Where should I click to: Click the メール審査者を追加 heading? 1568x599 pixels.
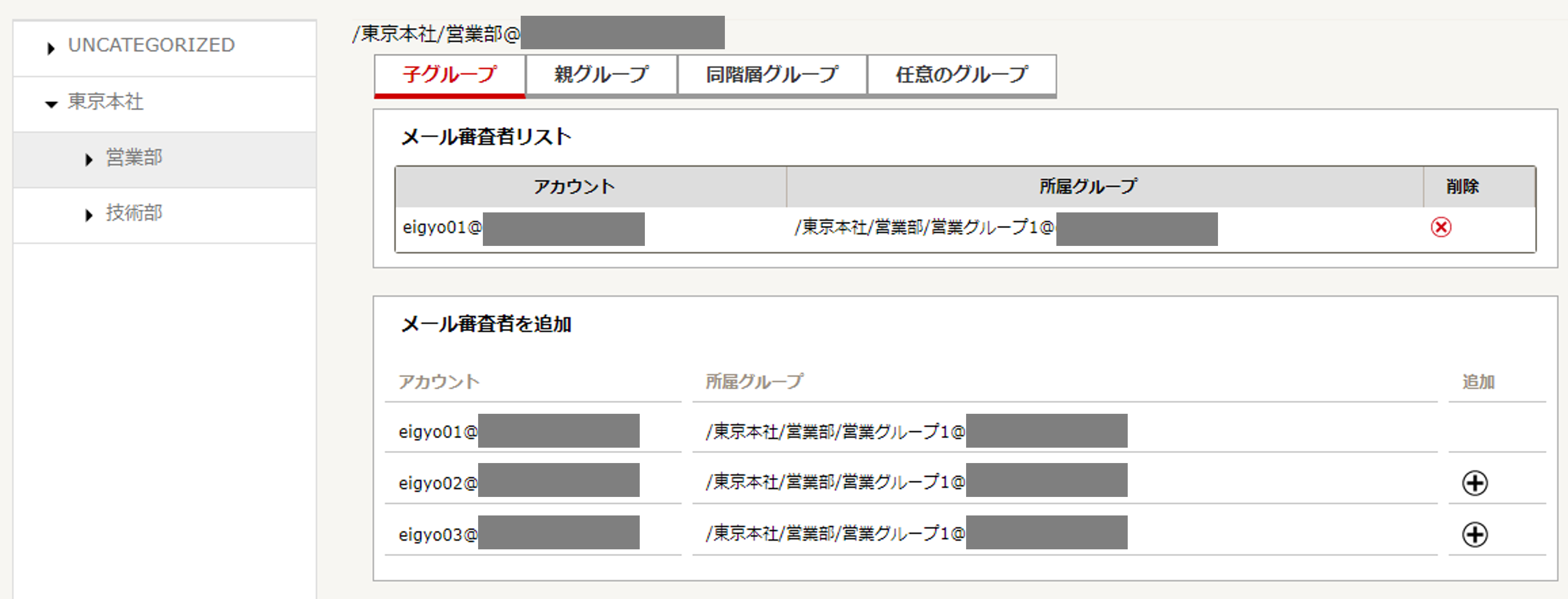coord(486,324)
